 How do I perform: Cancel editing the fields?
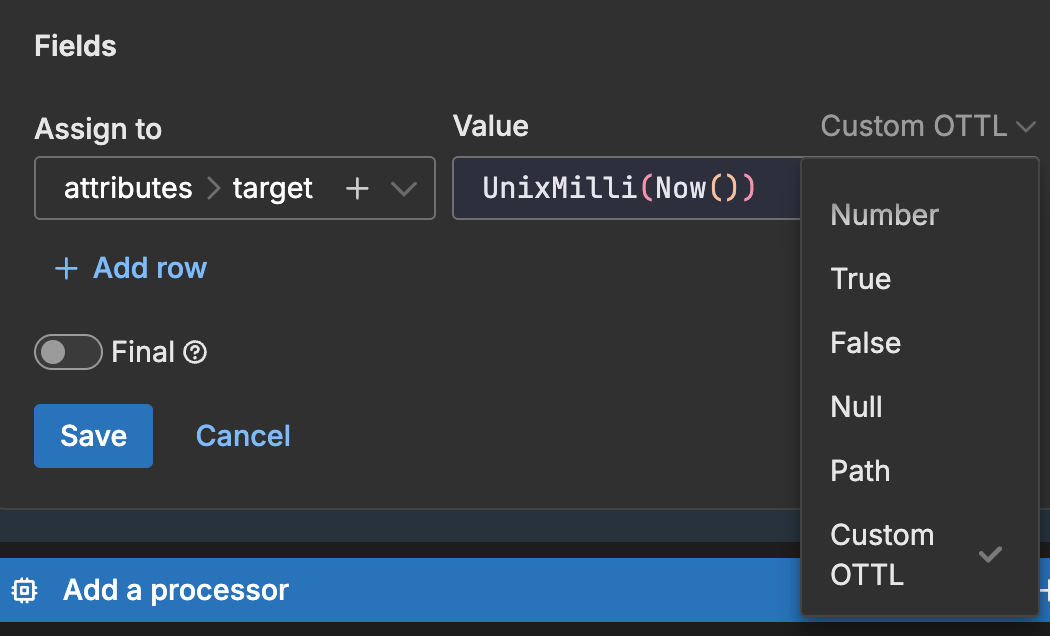(x=243, y=436)
